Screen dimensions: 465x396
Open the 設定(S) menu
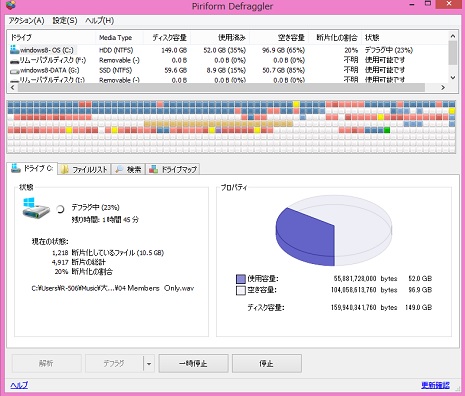tap(65, 21)
